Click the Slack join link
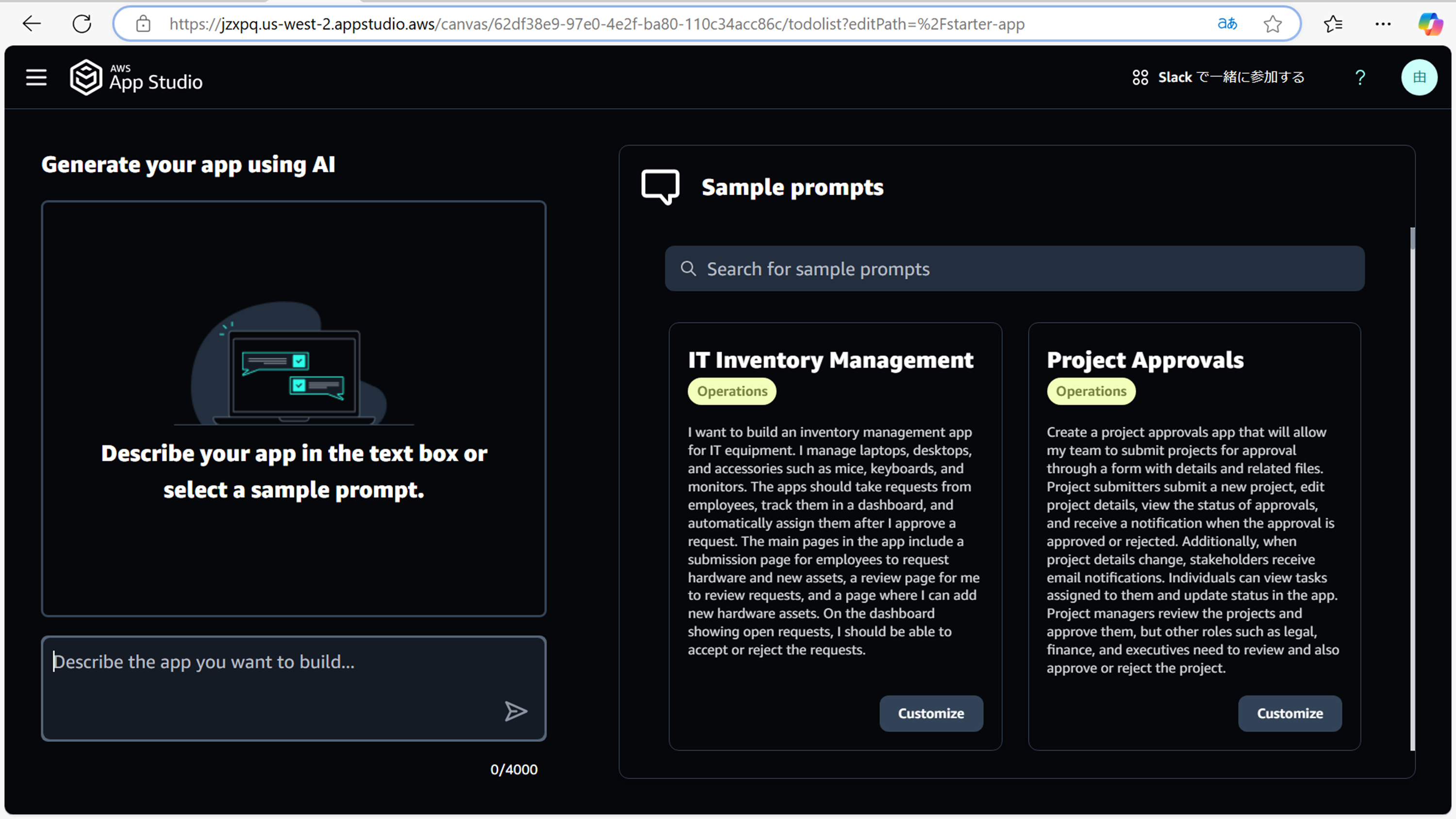Image resolution: width=1456 pixels, height=819 pixels. click(x=1219, y=78)
